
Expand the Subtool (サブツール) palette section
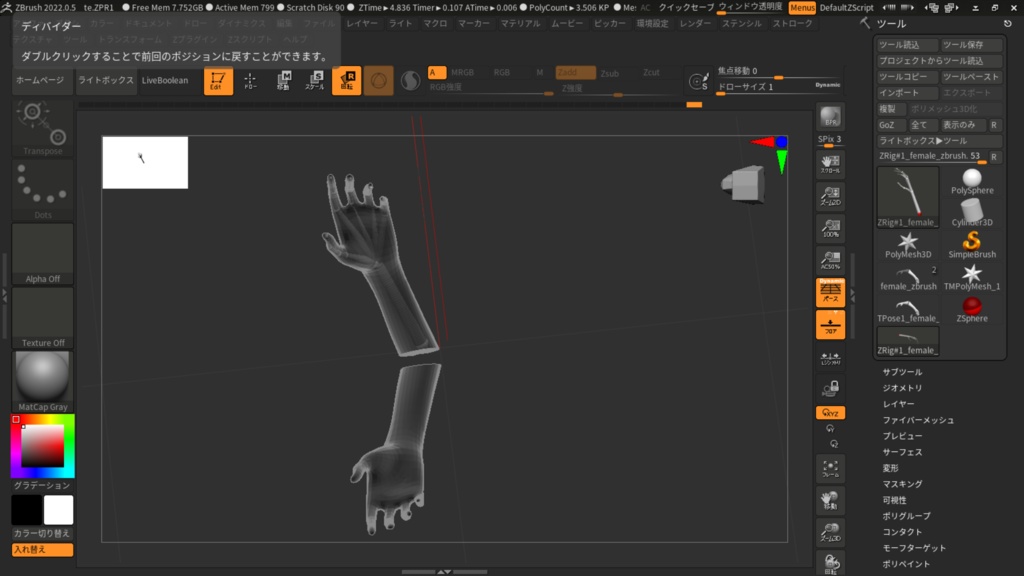(x=903, y=372)
